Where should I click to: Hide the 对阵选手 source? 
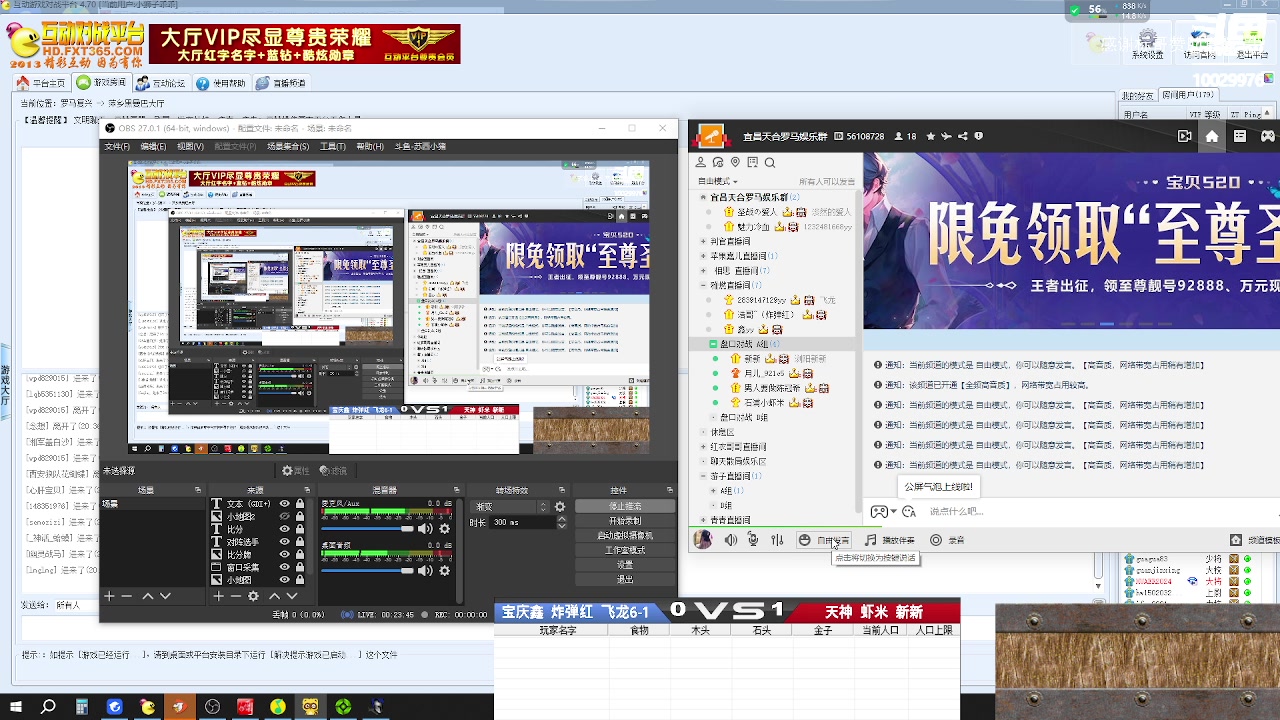pos(285,542)
